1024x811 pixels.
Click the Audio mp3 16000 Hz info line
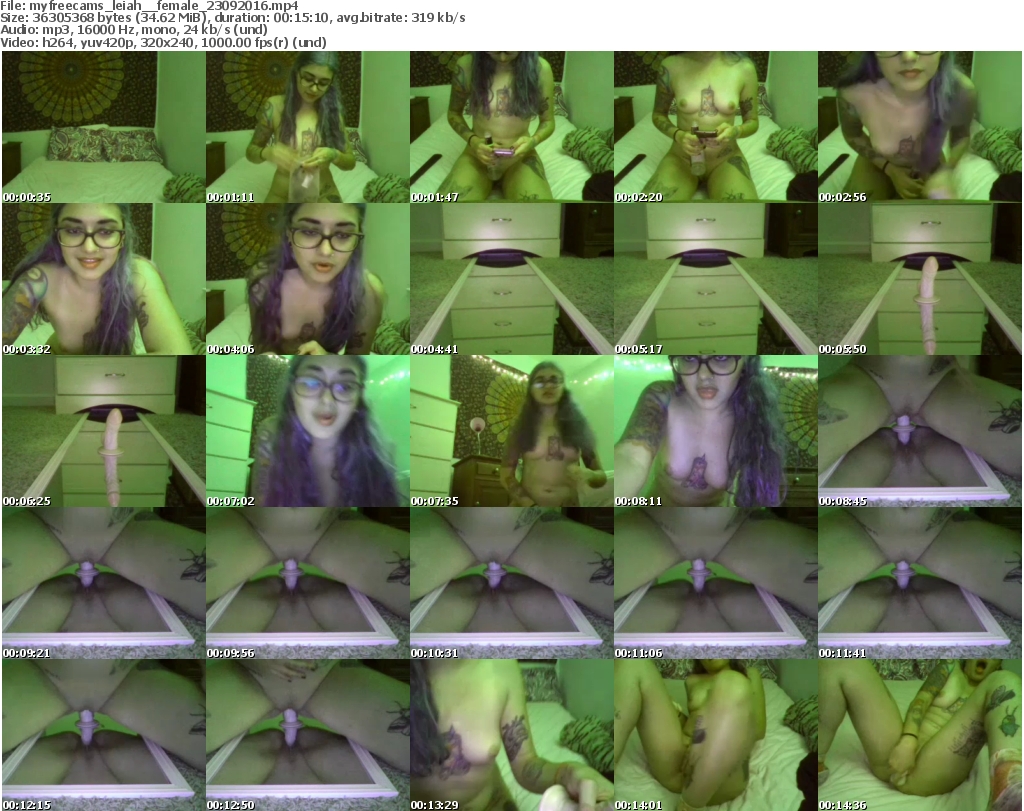click(134, 30)
